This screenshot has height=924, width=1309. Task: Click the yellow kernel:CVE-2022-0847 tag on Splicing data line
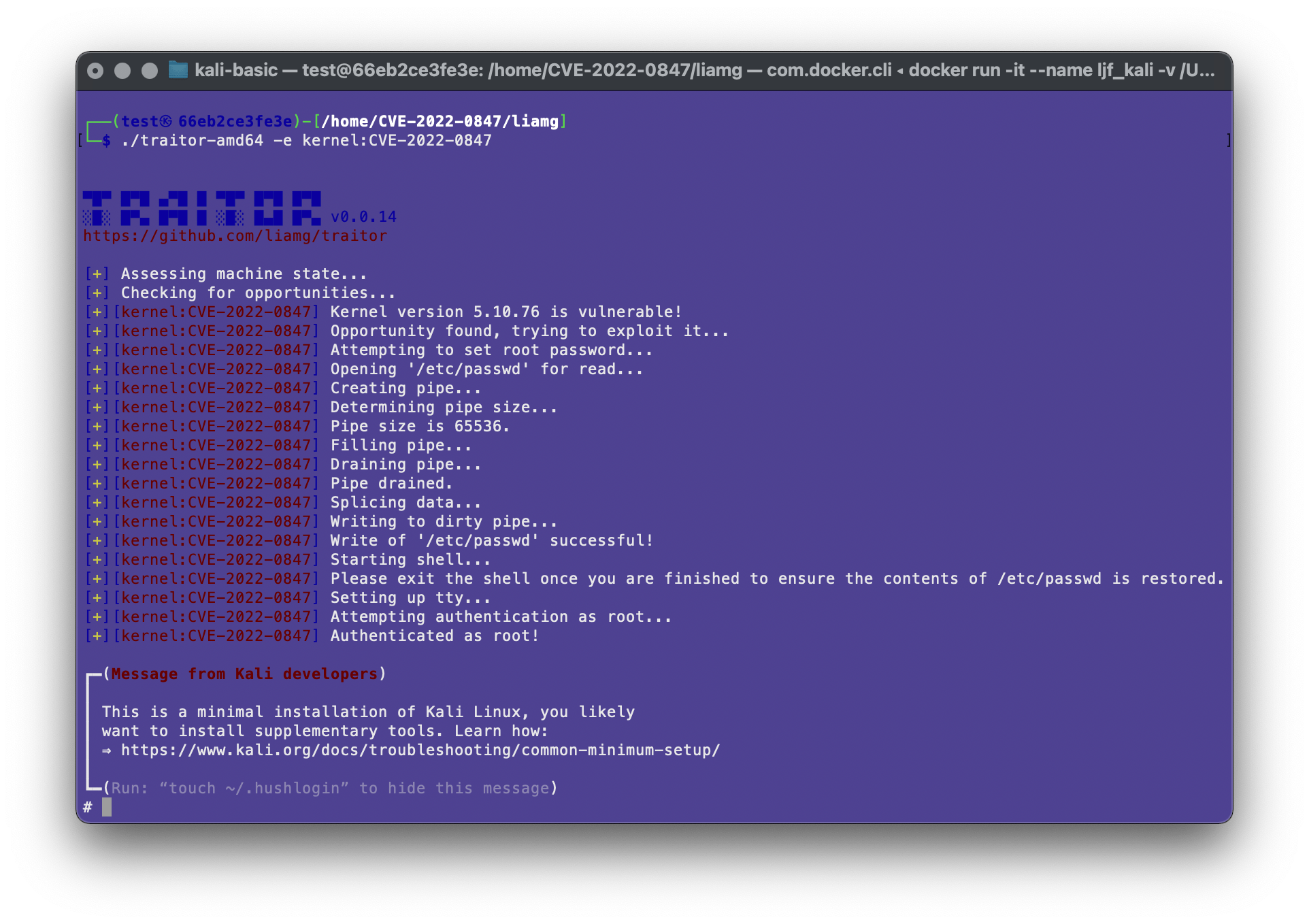216,502
